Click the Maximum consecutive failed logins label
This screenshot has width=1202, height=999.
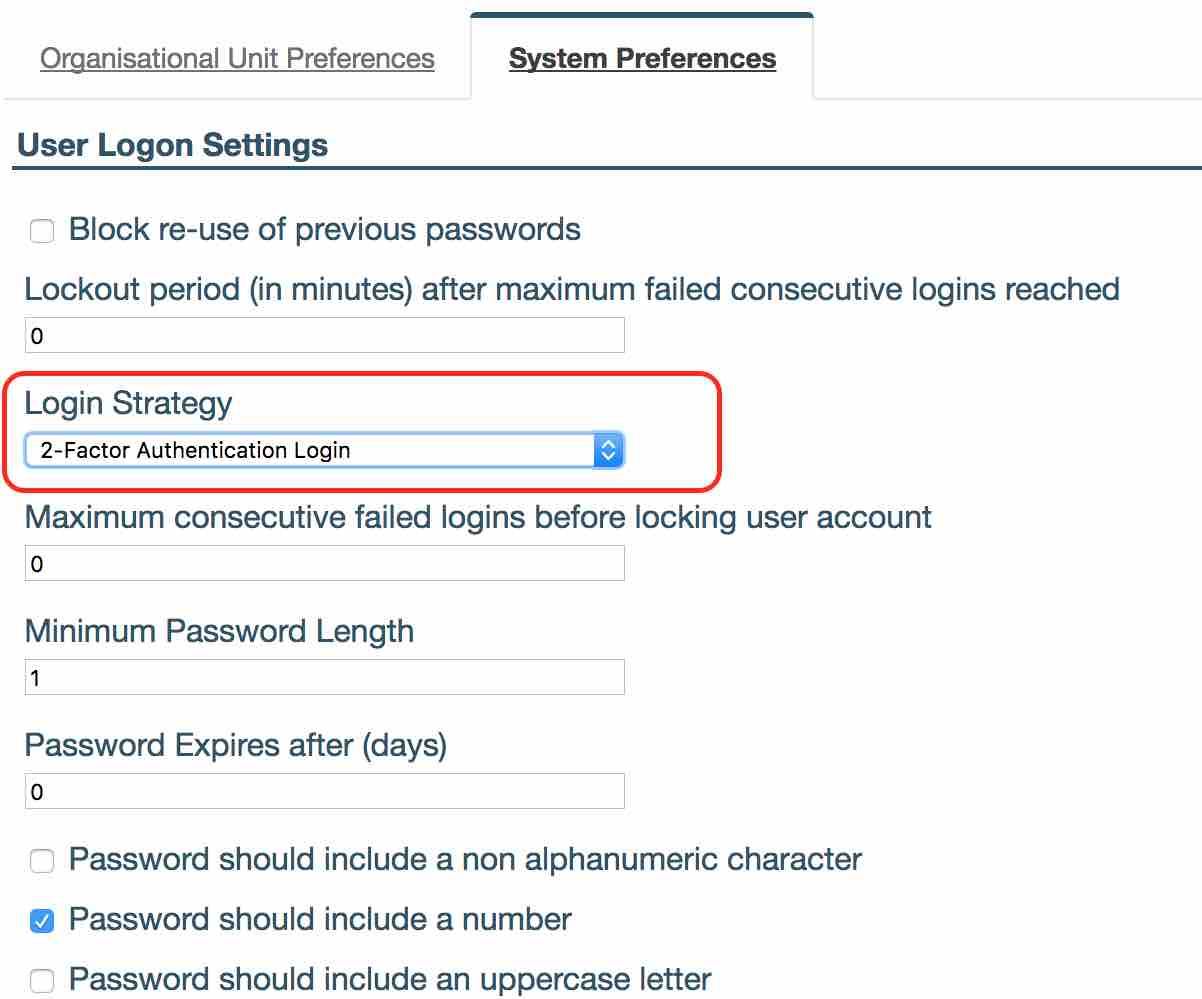coord(478,517)
